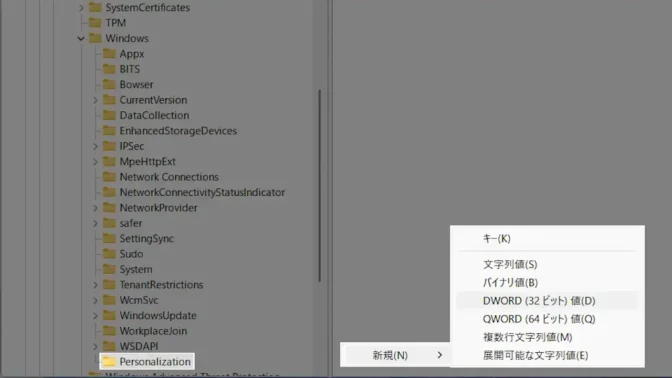Click the Appx folder icon
Viewport: 672px width, 378px height.
(109, 54)
